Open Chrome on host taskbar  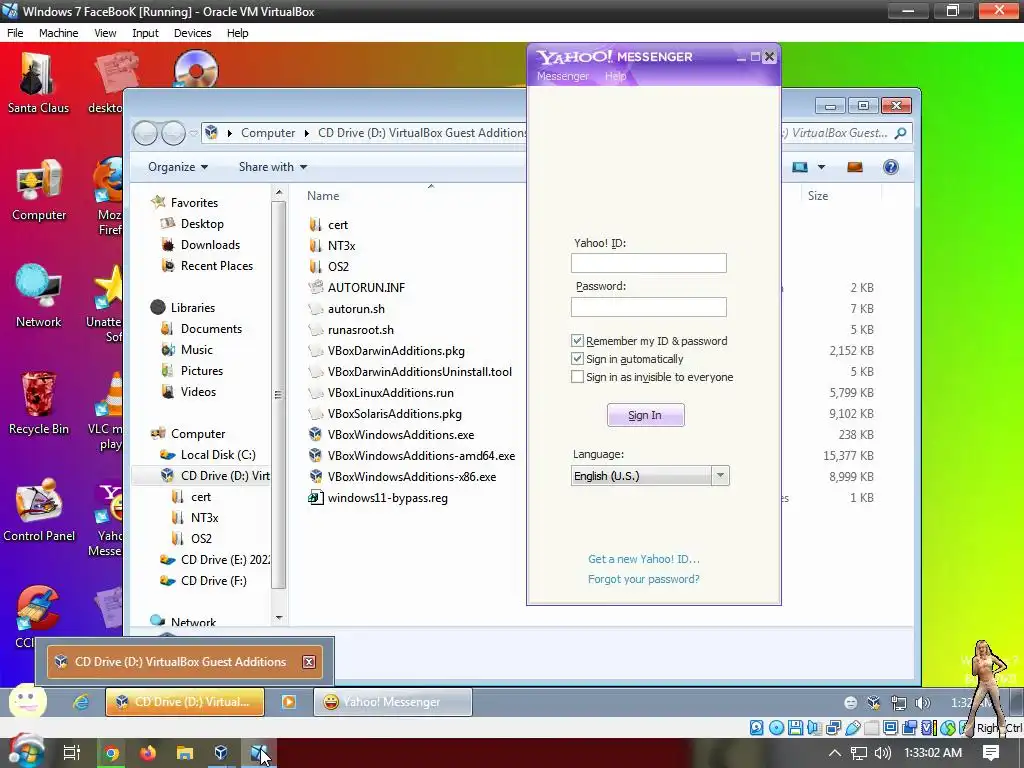coord(111,753)
